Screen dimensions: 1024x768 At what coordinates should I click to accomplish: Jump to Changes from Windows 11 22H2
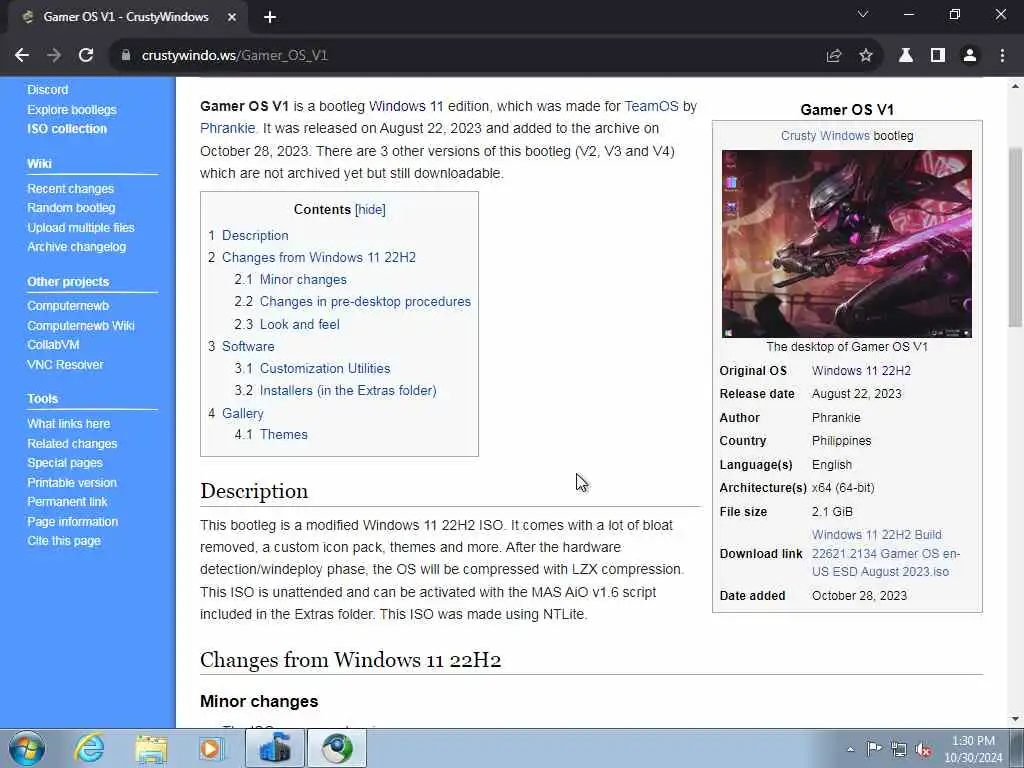[319, 257]
